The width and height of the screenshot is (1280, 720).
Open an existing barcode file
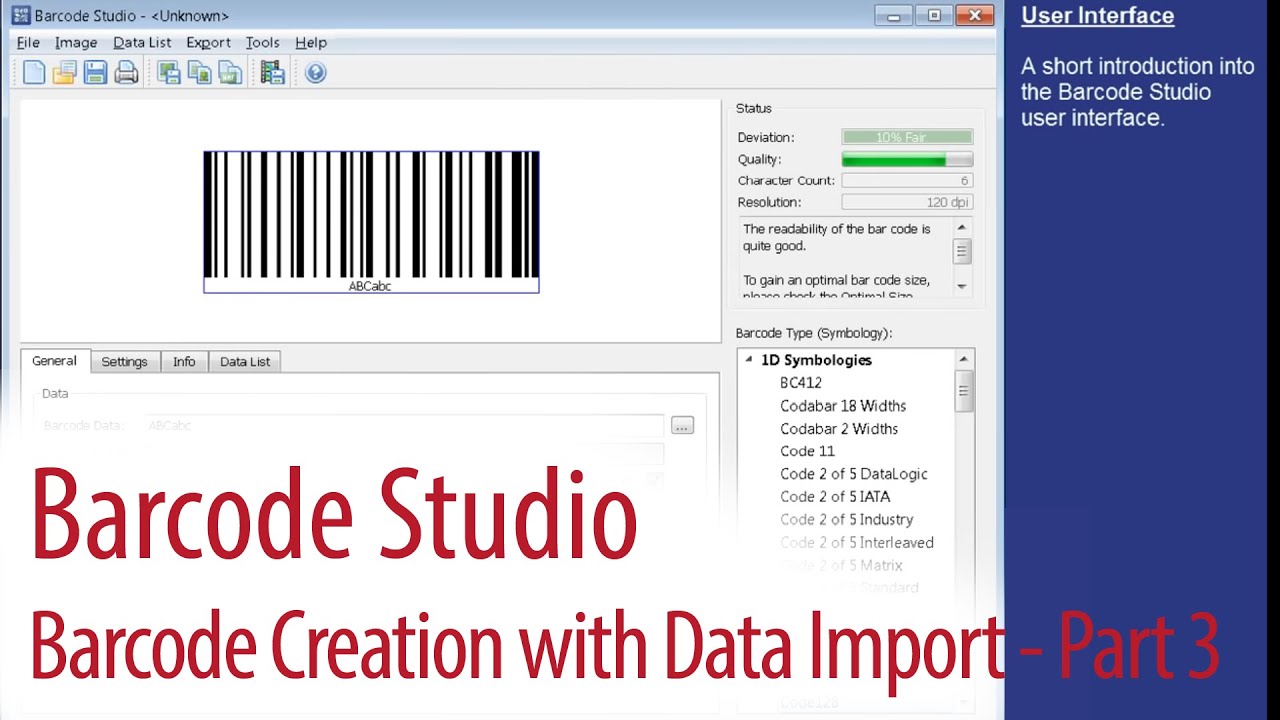click(65, 72)
